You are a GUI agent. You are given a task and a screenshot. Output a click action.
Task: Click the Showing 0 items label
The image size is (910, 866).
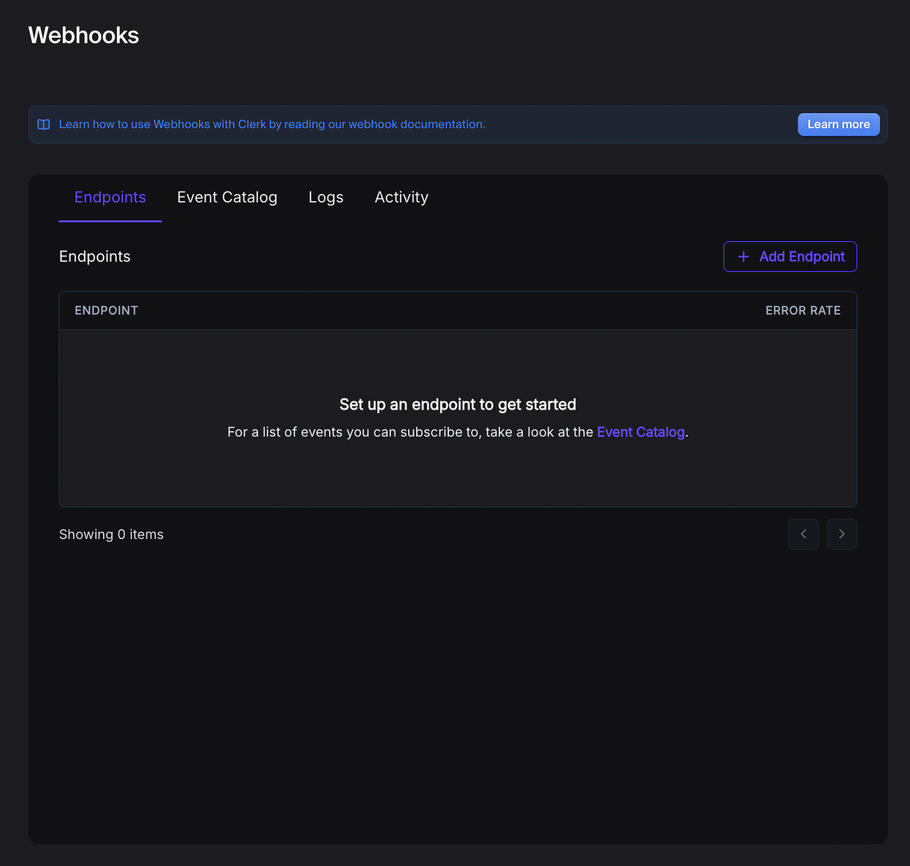click(111, 534)
